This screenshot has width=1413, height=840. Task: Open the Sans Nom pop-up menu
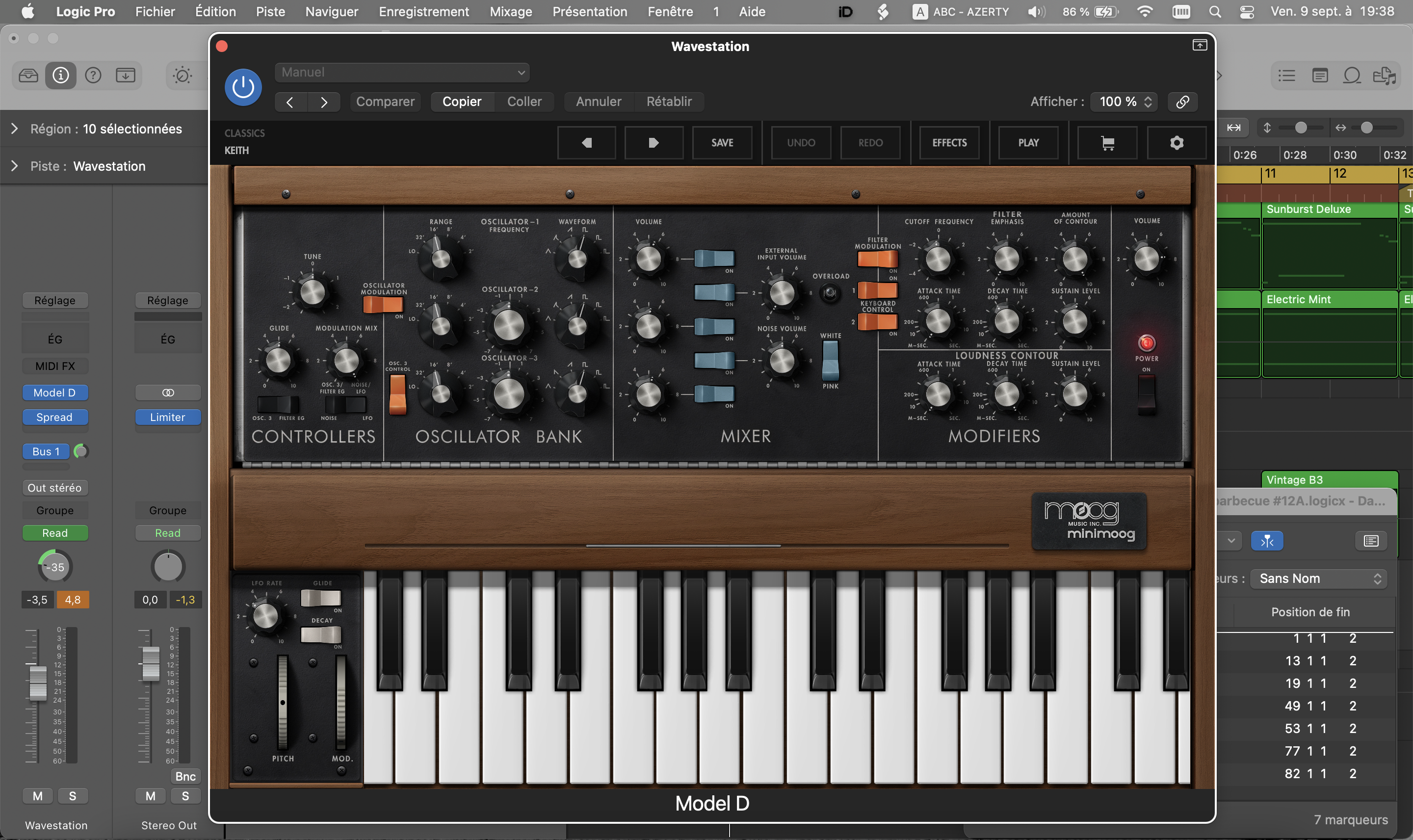click(1319, 578)
